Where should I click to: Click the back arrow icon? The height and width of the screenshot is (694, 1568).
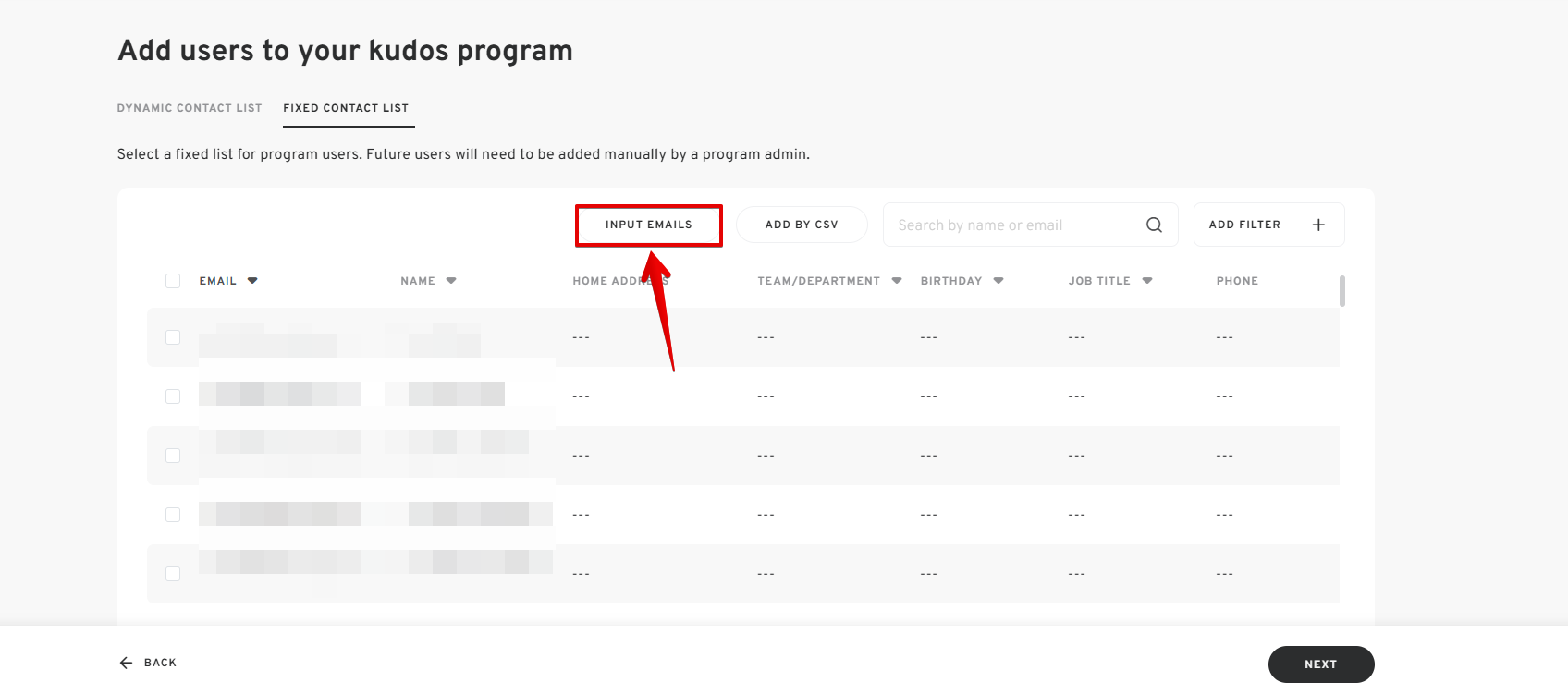126,663
